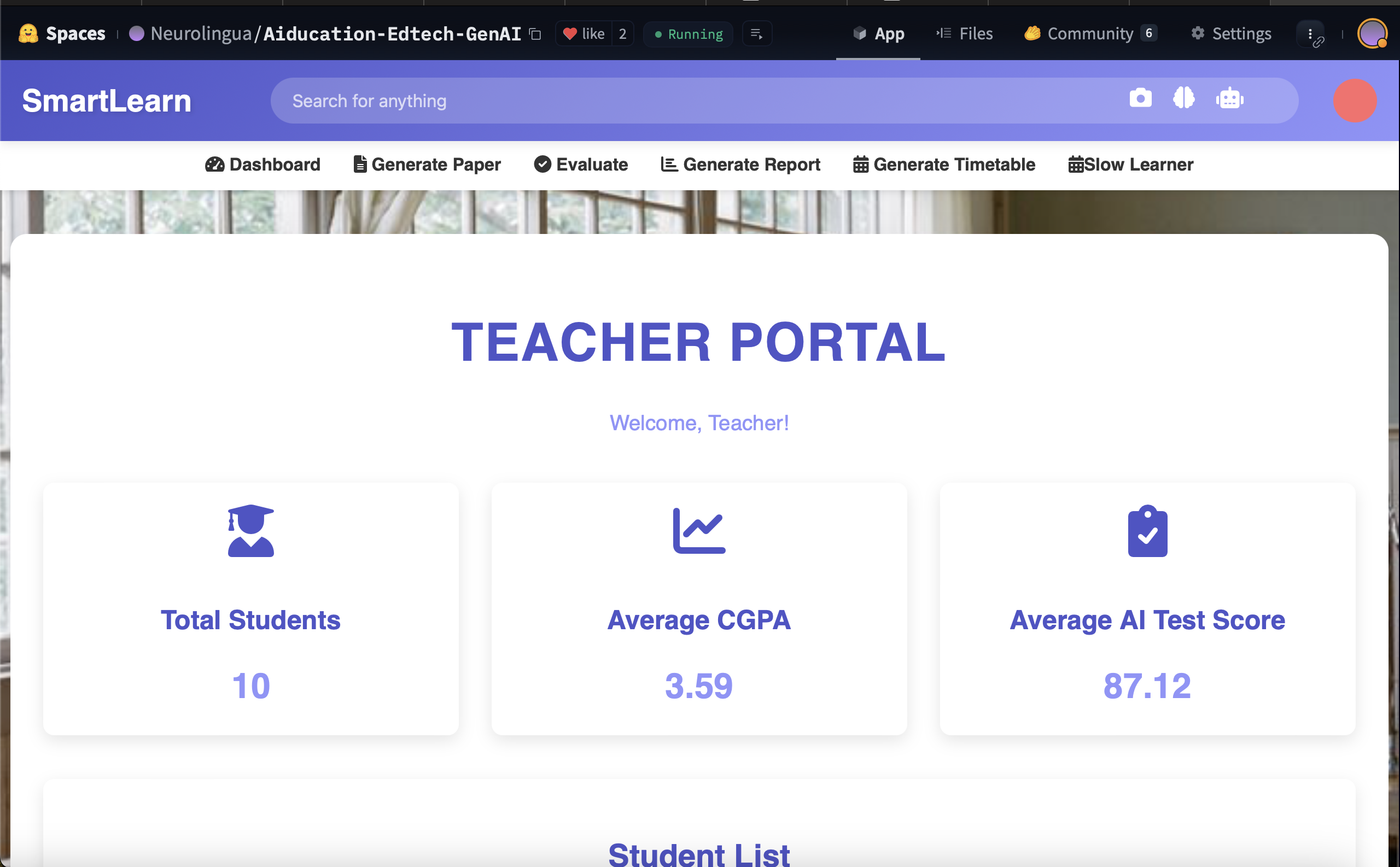Click the clipboard check icon
The image size is (1400, 867).
coord(1147,530)
